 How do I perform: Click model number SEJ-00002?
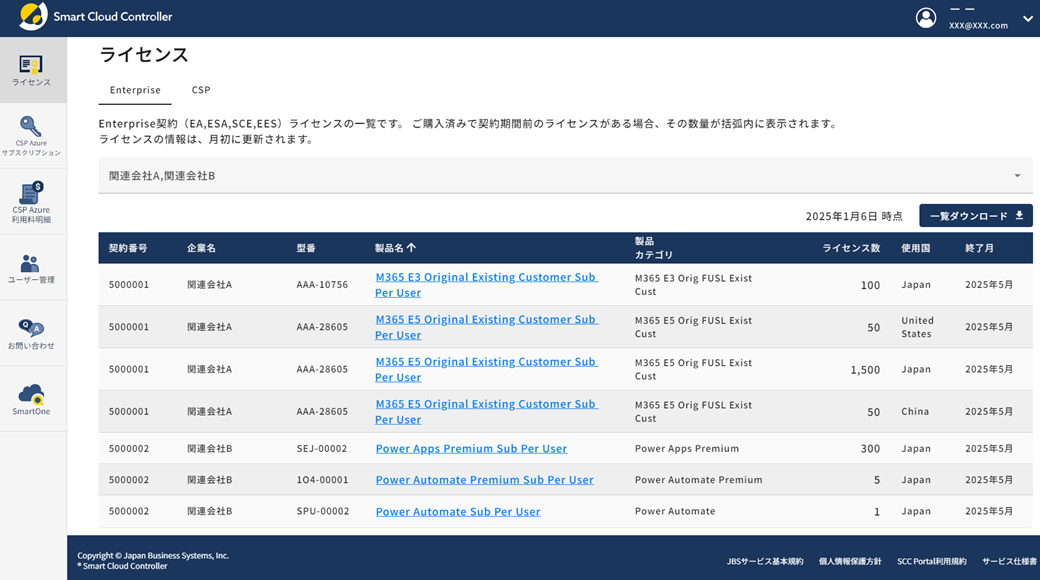point(322,449)
